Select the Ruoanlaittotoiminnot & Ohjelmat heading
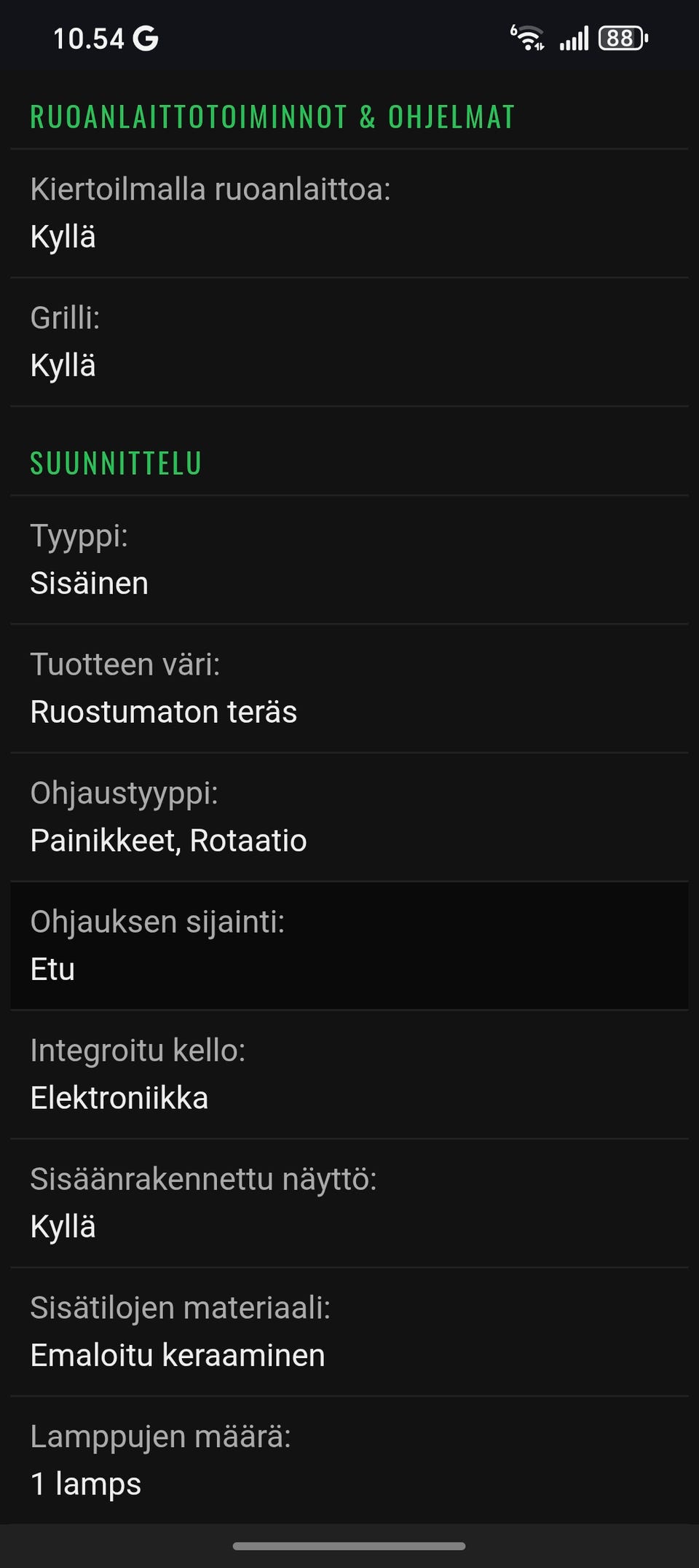The image size is (699, 1568). (272, 117)
